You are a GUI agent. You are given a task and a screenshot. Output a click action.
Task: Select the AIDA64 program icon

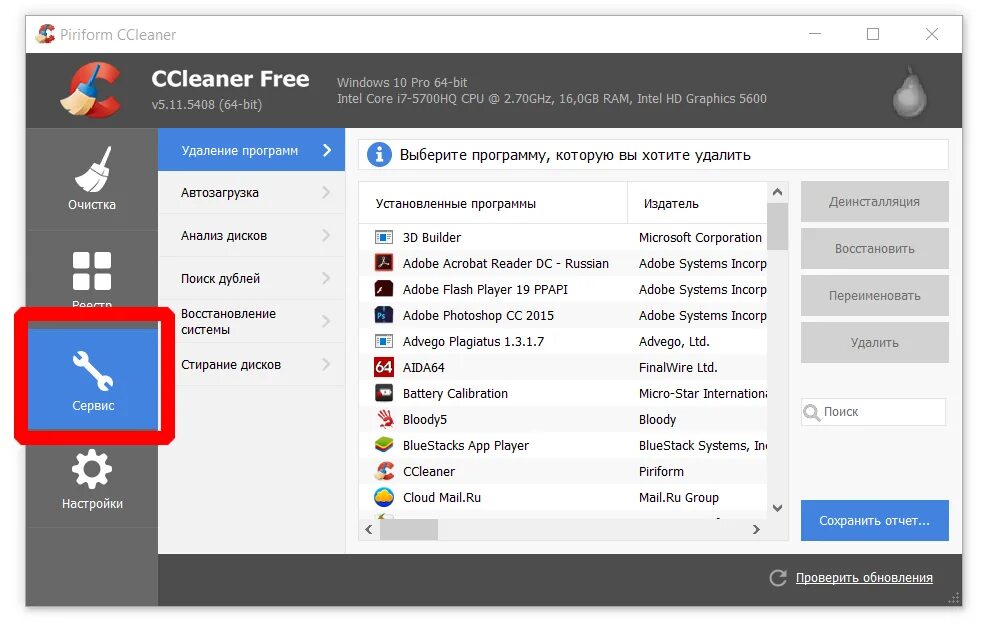(x=384, y=367)
